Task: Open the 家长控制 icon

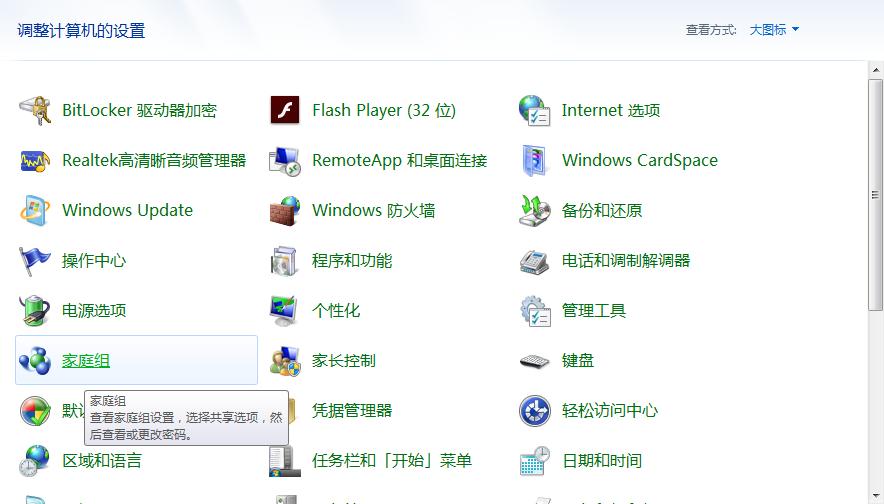Action: pos(285,361)
